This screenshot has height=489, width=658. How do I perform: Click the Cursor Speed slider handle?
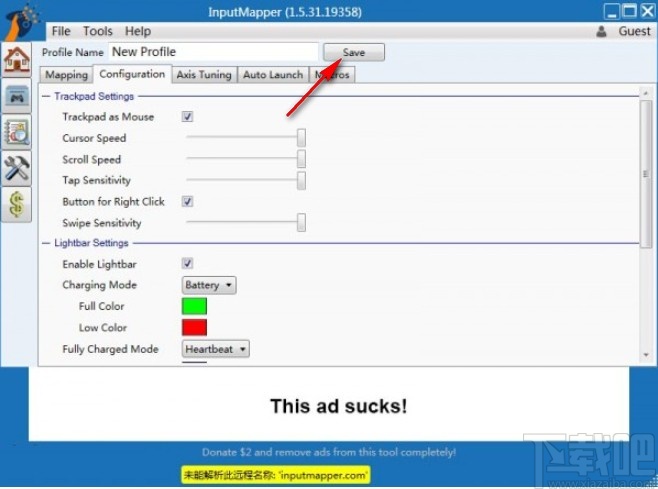(301, 138)
